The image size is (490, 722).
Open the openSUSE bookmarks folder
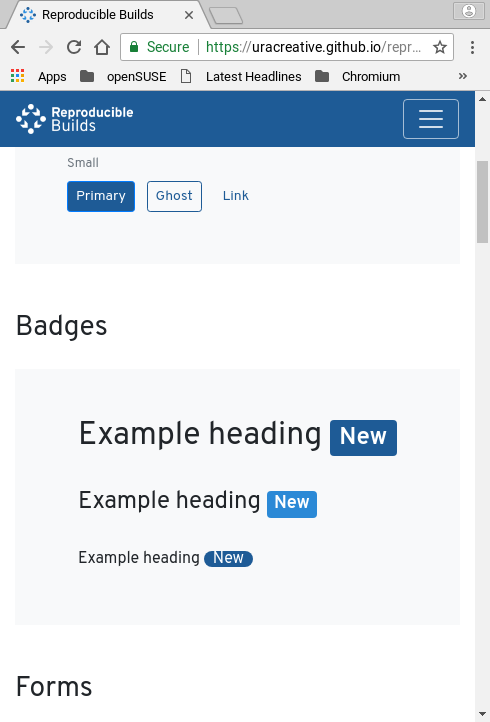point(123,76)
